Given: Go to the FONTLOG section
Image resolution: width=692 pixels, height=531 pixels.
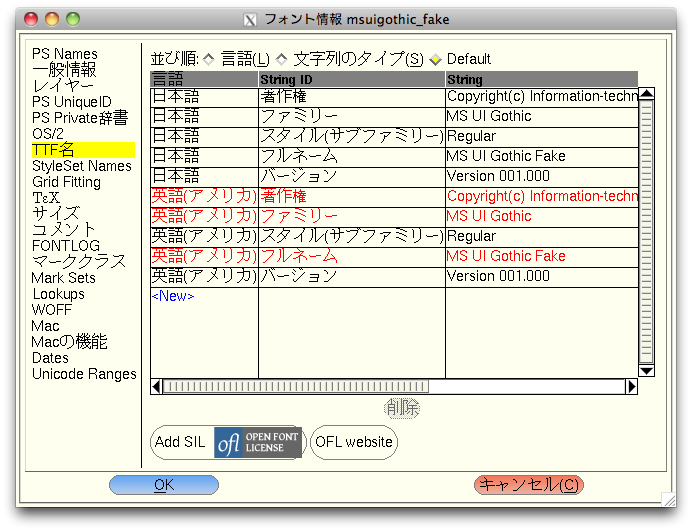Looking at the screenshot, I should coord(66,245).
